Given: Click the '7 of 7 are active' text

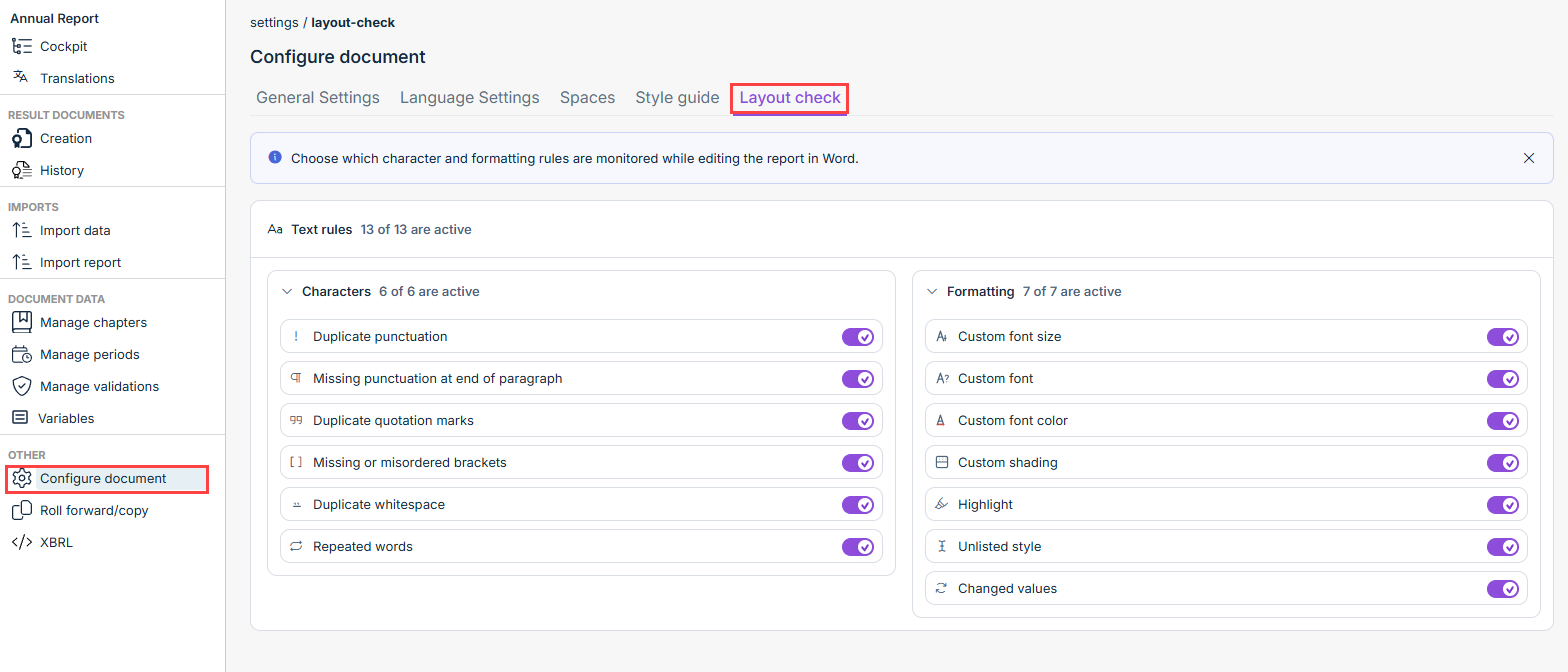Looking at the screenshot, I should point(1072,292).
